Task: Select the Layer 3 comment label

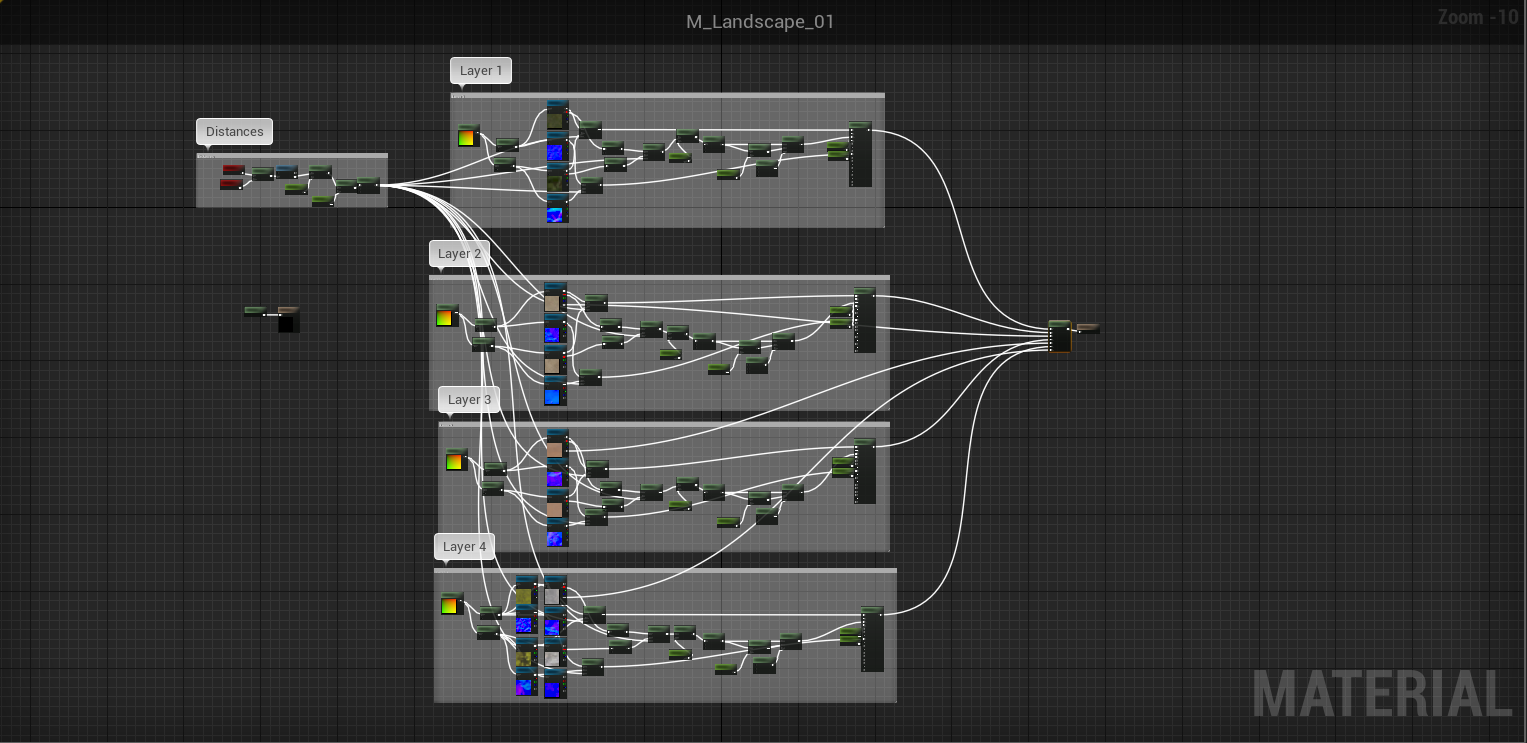Action: tap(469, 399)
